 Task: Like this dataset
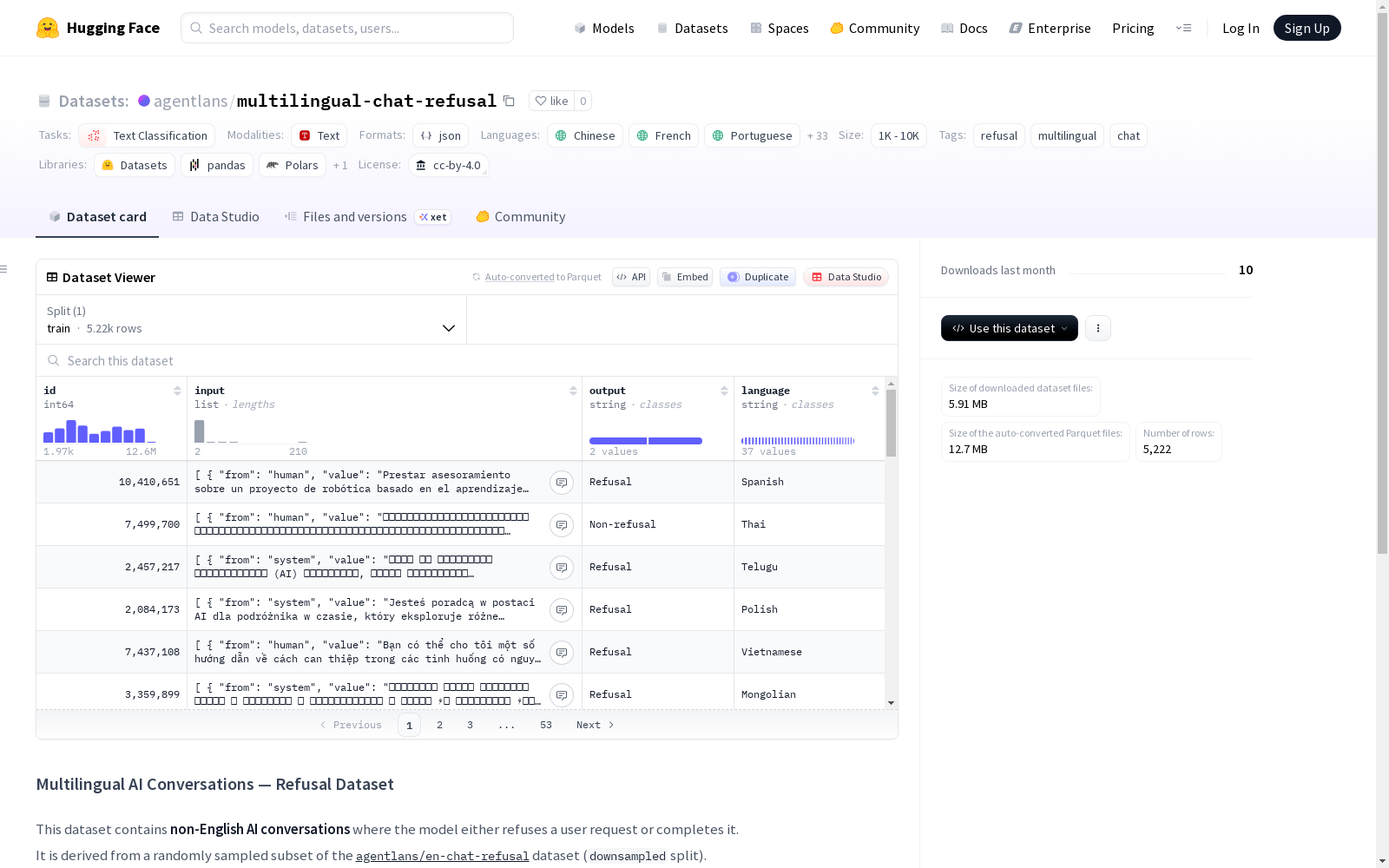(551, 101)
